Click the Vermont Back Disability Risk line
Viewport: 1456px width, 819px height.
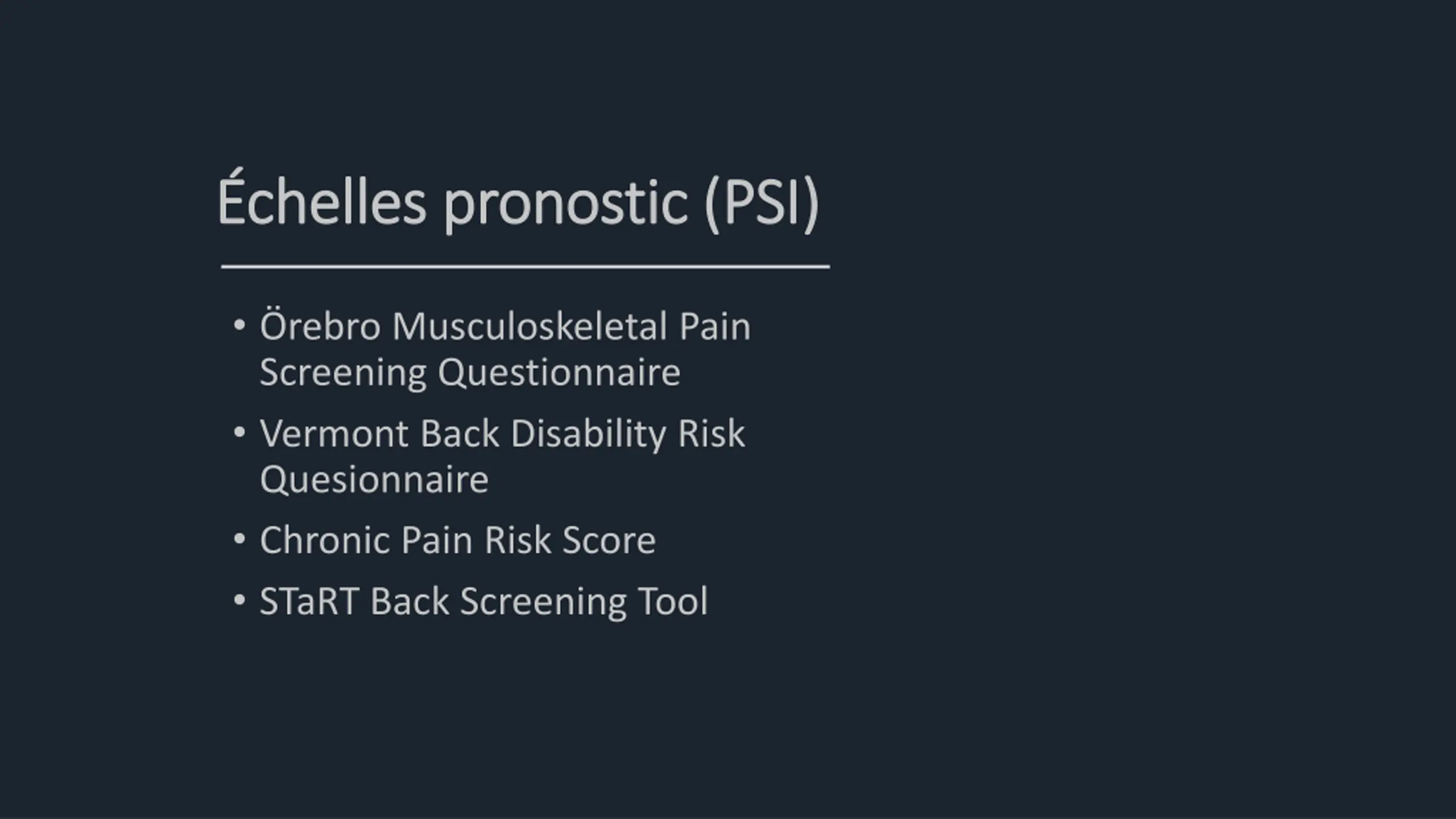tap(502, 433)
